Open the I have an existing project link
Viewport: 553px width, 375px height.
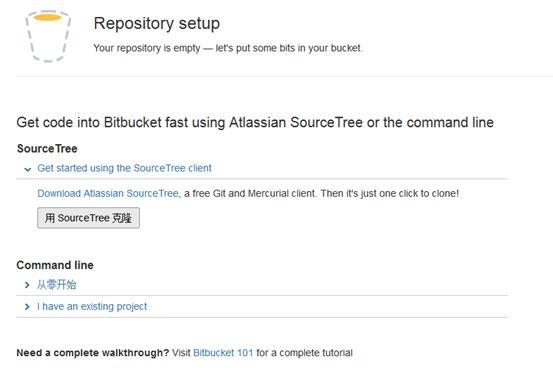(92, 307)
